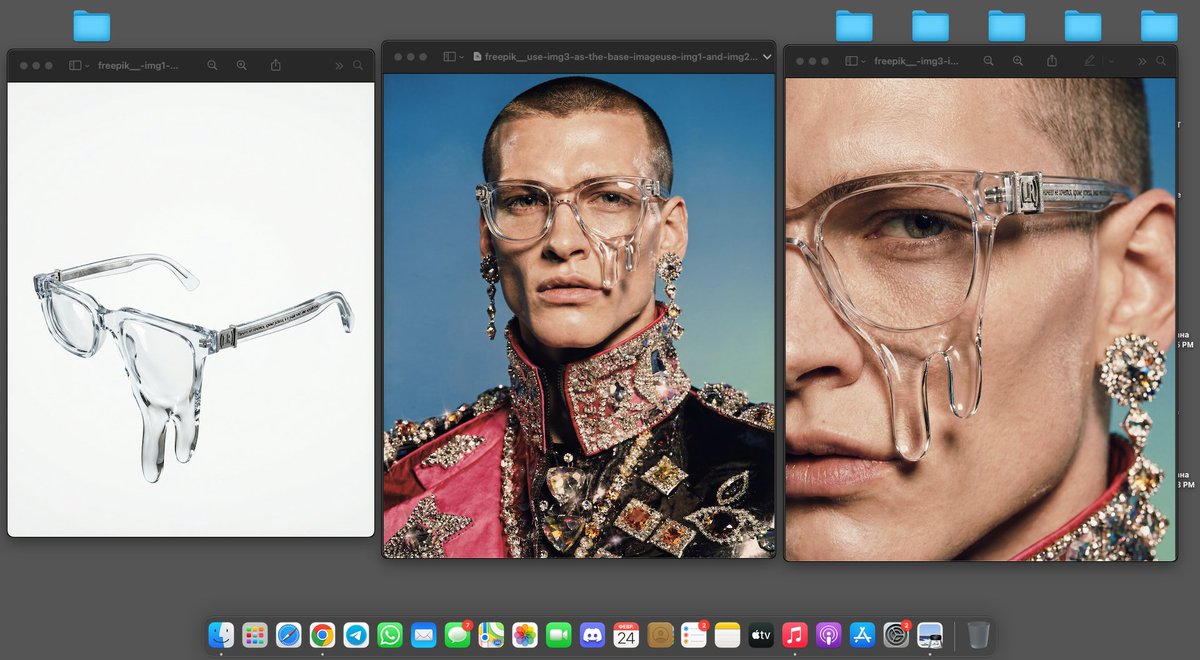Toggle sidebar in the img3 close-up window
Screen dimensions: 1200x660
[851, 61]
